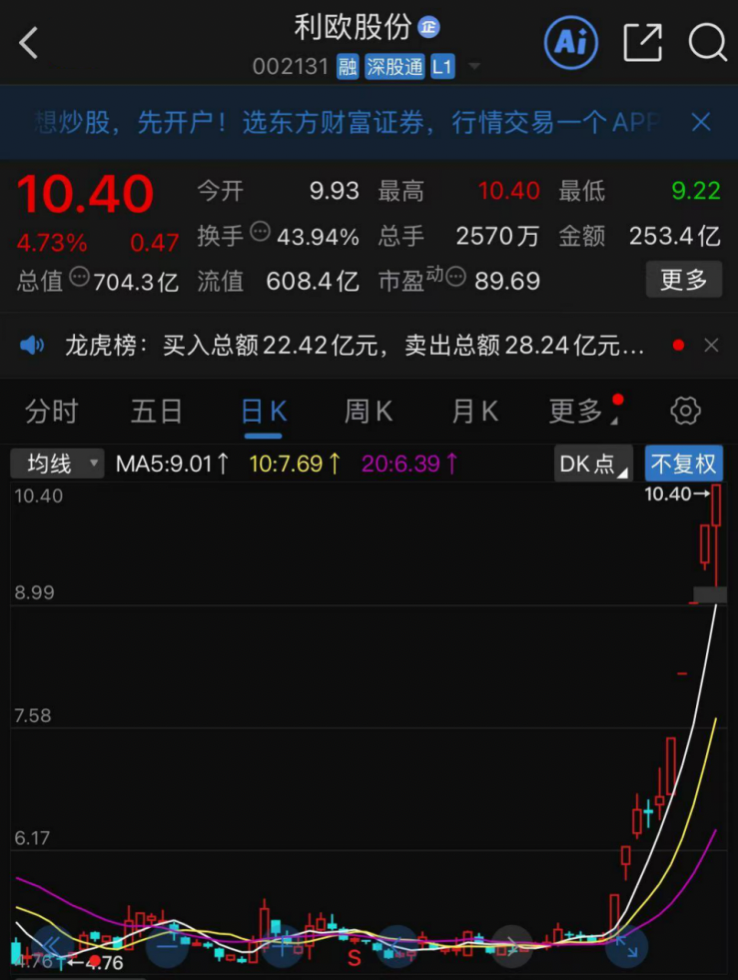Image resolution: width=738 pixels, height=980 pixels.
Task: Open search with the magnifier icon
Action: (707, 42)
